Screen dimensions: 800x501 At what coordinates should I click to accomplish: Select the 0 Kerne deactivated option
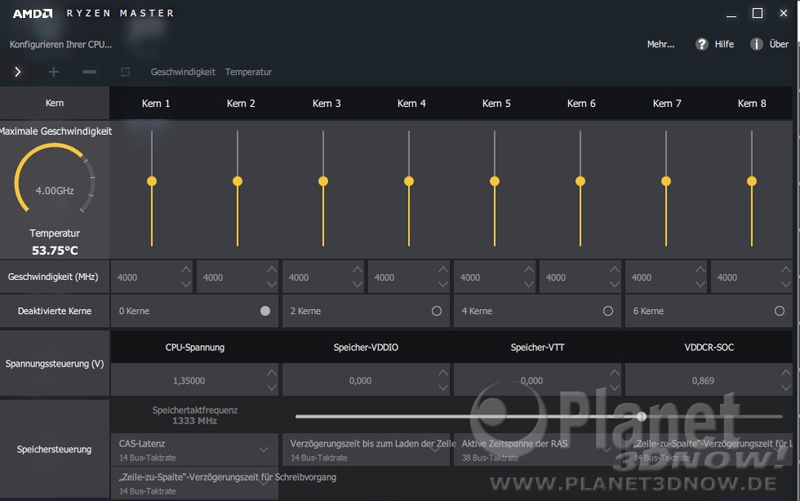coord(265,311)
